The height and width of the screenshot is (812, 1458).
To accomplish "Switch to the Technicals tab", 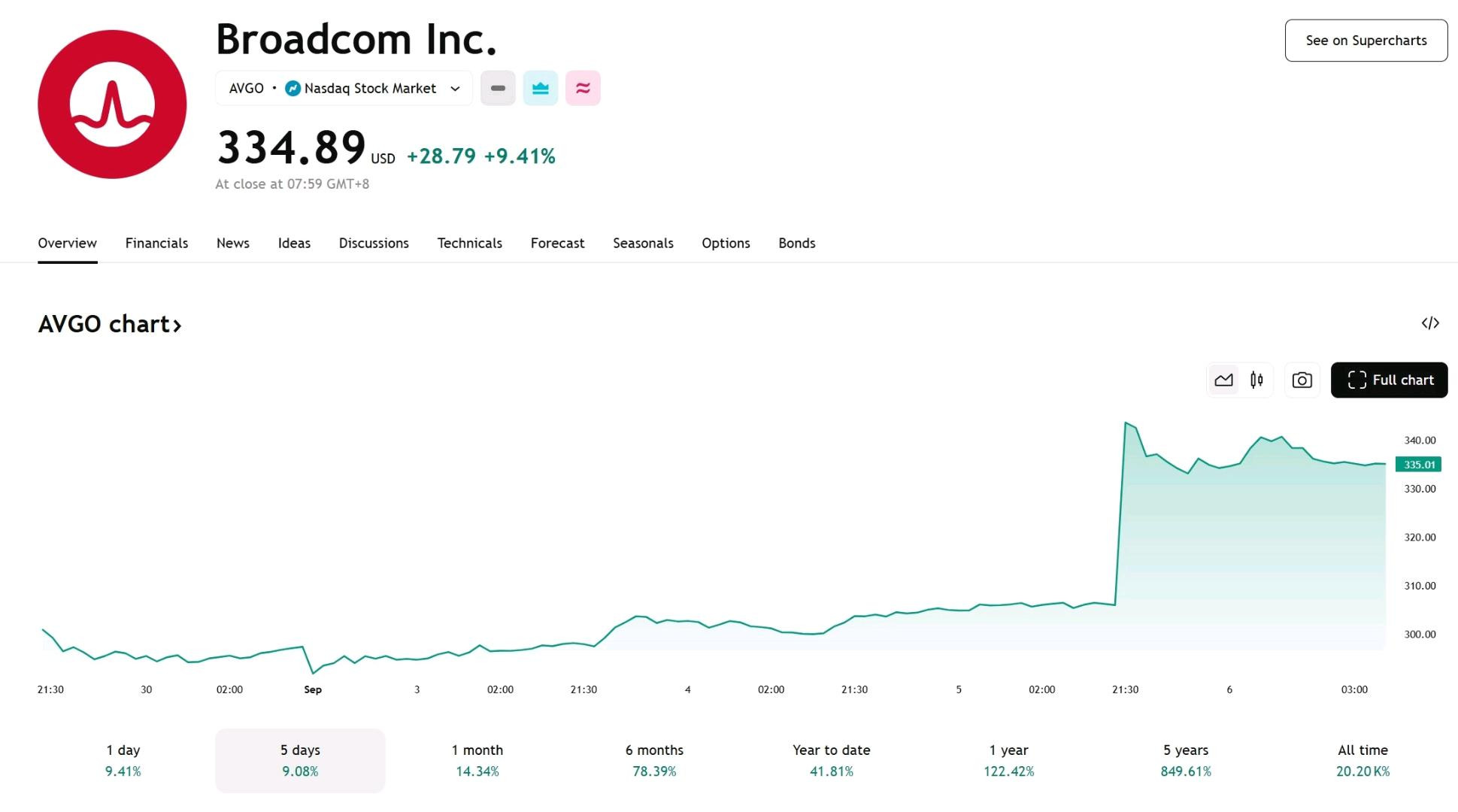I will 469,243.
